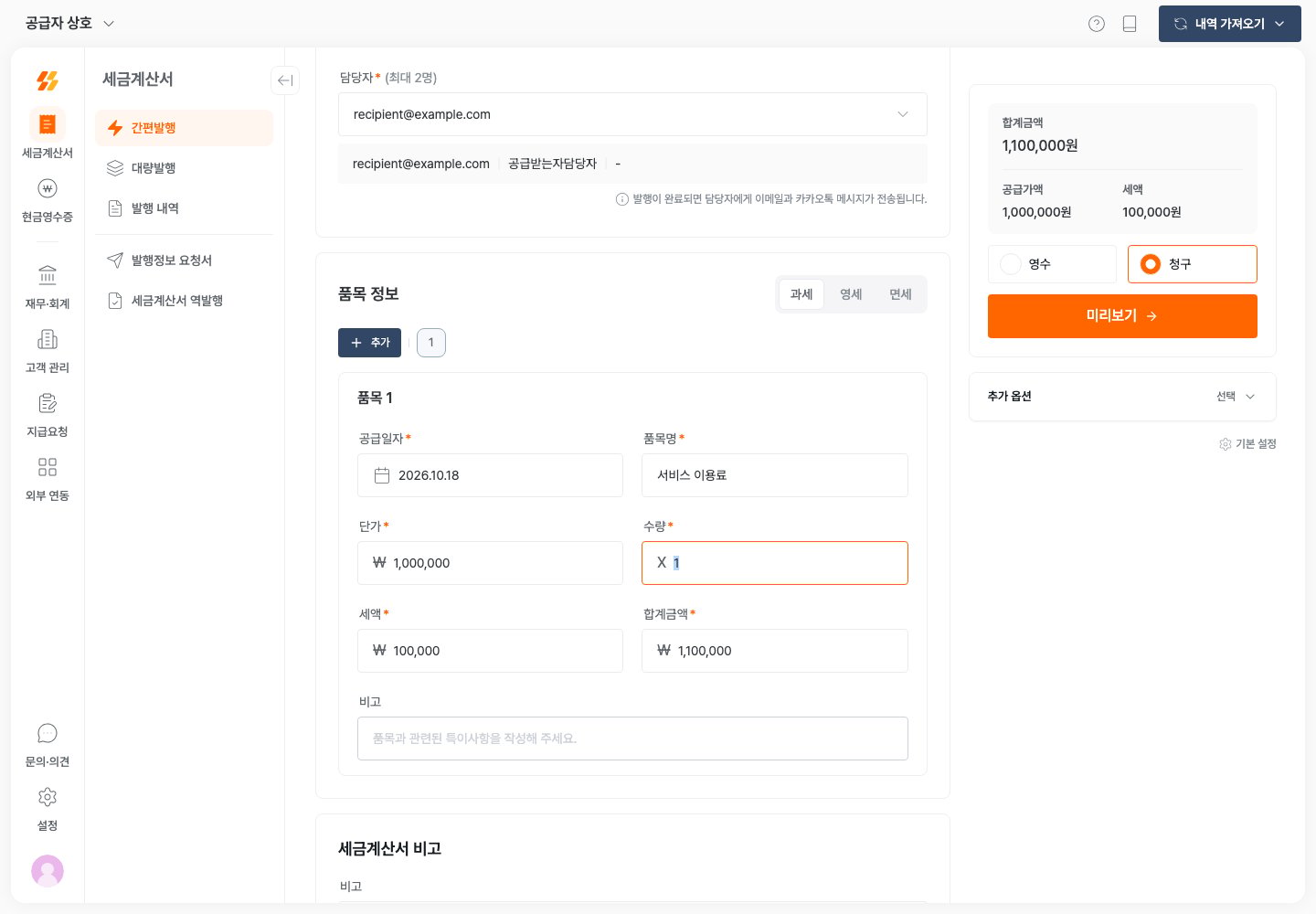Click the 합계금액 input field

click(x=775, y=651)
